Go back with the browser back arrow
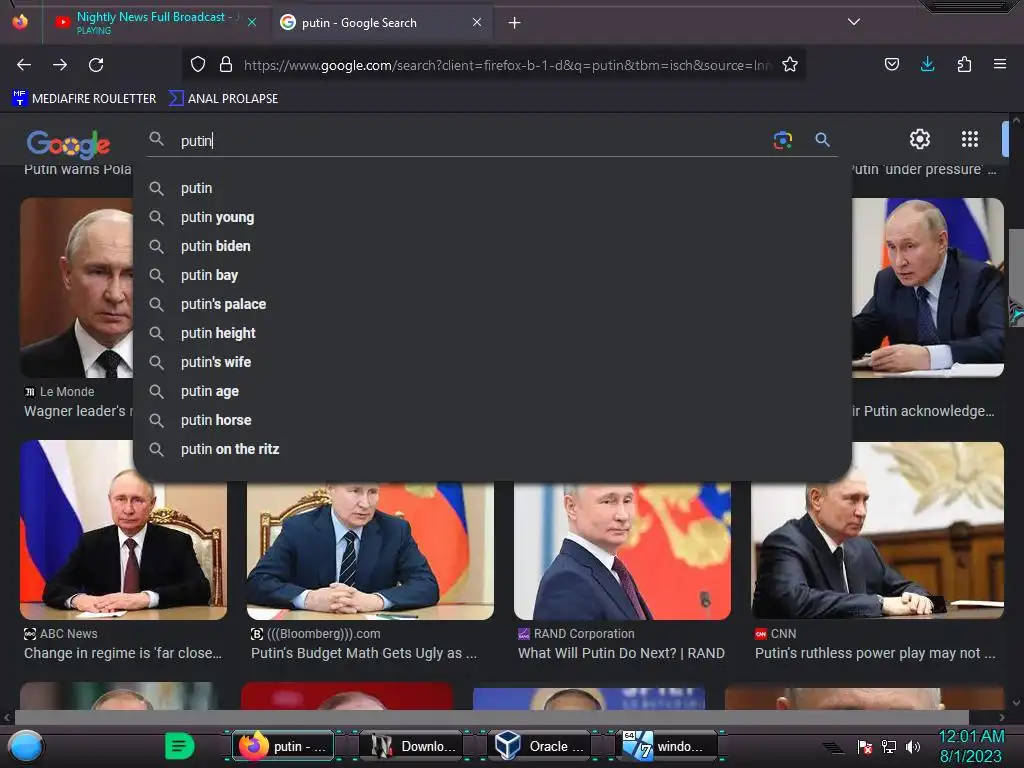 [x=24, y=65]
